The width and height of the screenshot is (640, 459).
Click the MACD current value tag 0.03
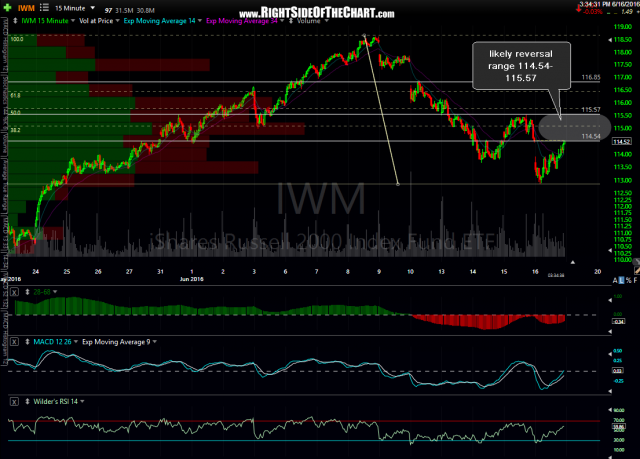618,370
